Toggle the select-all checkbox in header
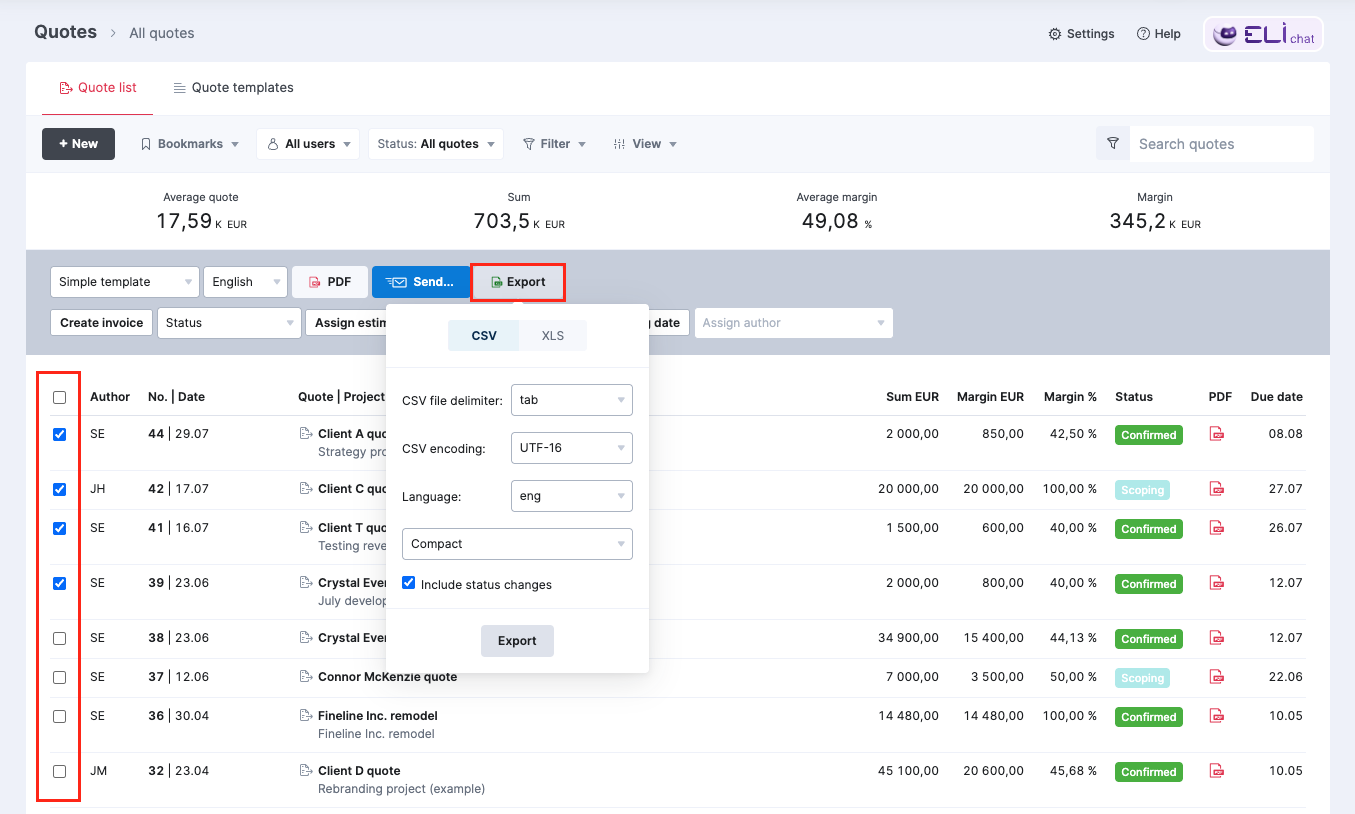This screenshot has height=814, width=1355. tap(59, 397)
